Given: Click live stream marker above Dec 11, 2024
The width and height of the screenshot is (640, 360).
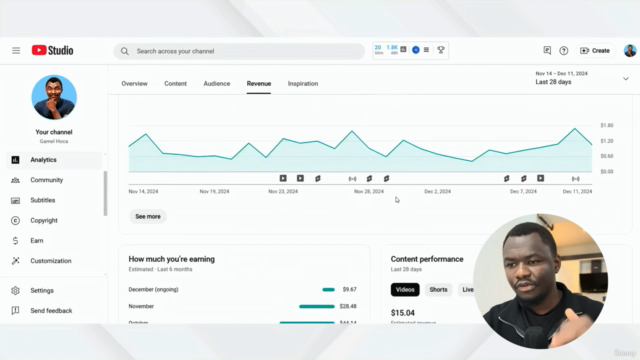Looking at the screenshot, I should click(x=576, y=179).
